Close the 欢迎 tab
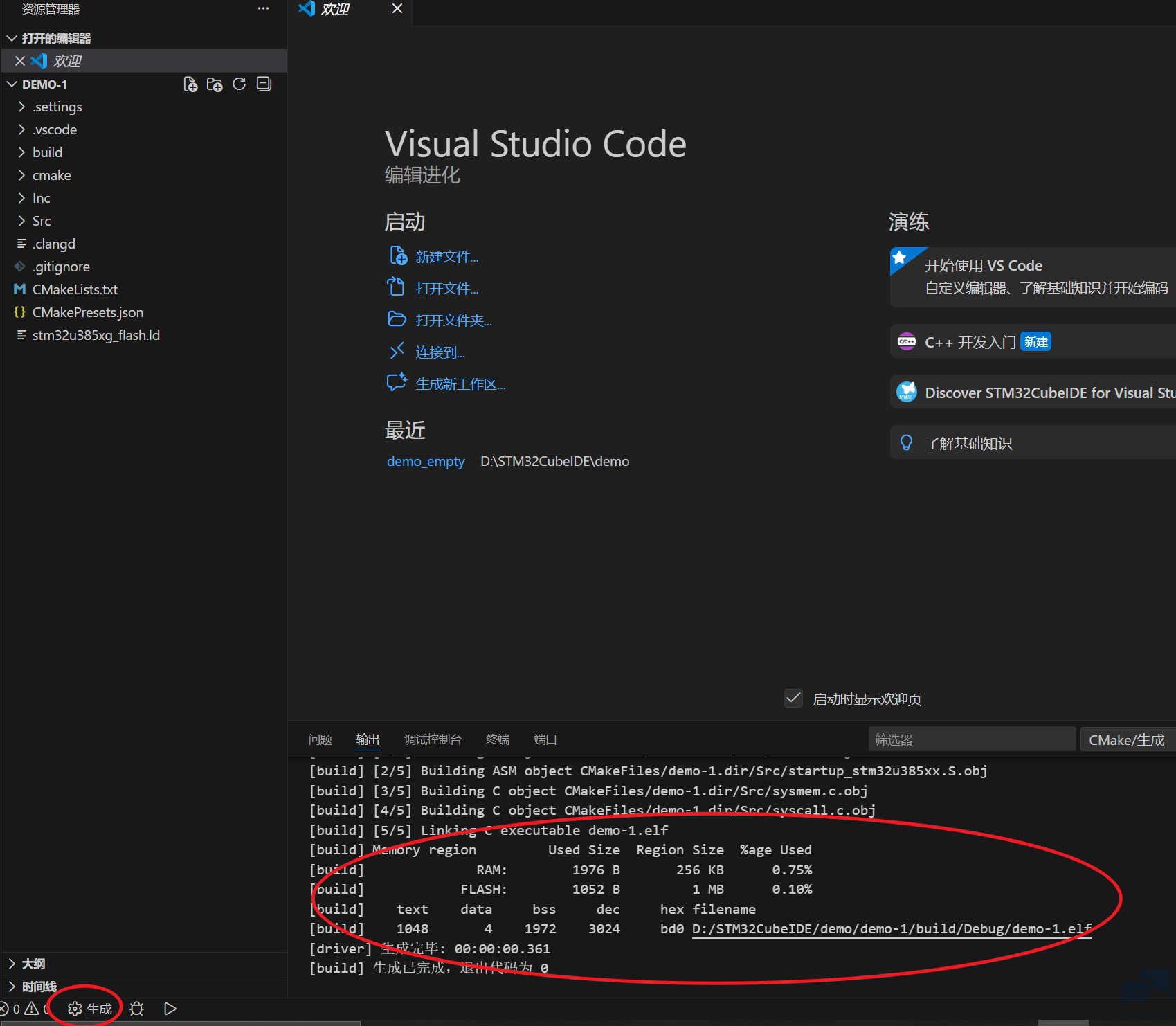The image size is (1176, 1026). [x=397, y=8]
